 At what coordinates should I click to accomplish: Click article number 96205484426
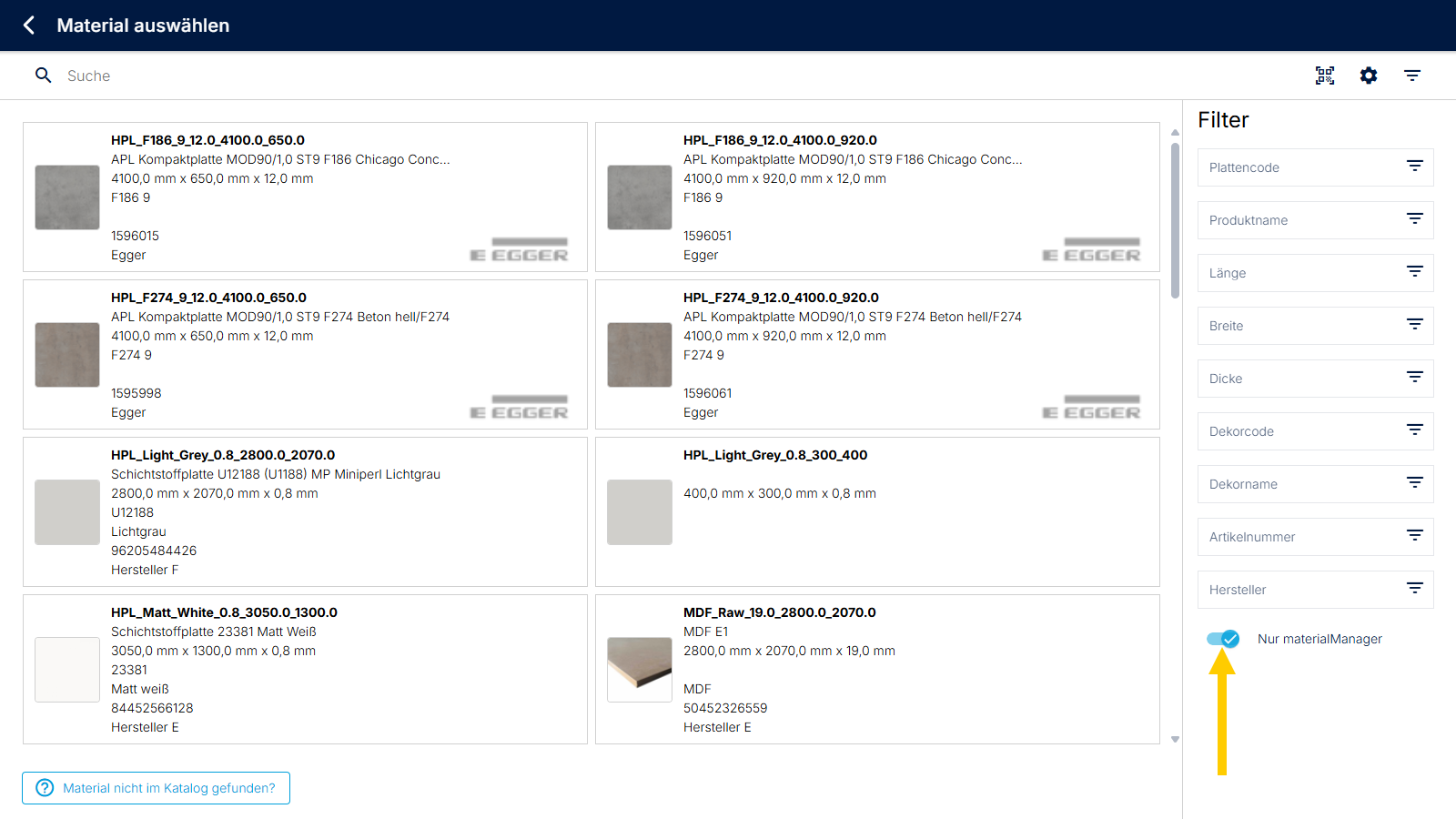pyautogui.click(x=154, y=551)
